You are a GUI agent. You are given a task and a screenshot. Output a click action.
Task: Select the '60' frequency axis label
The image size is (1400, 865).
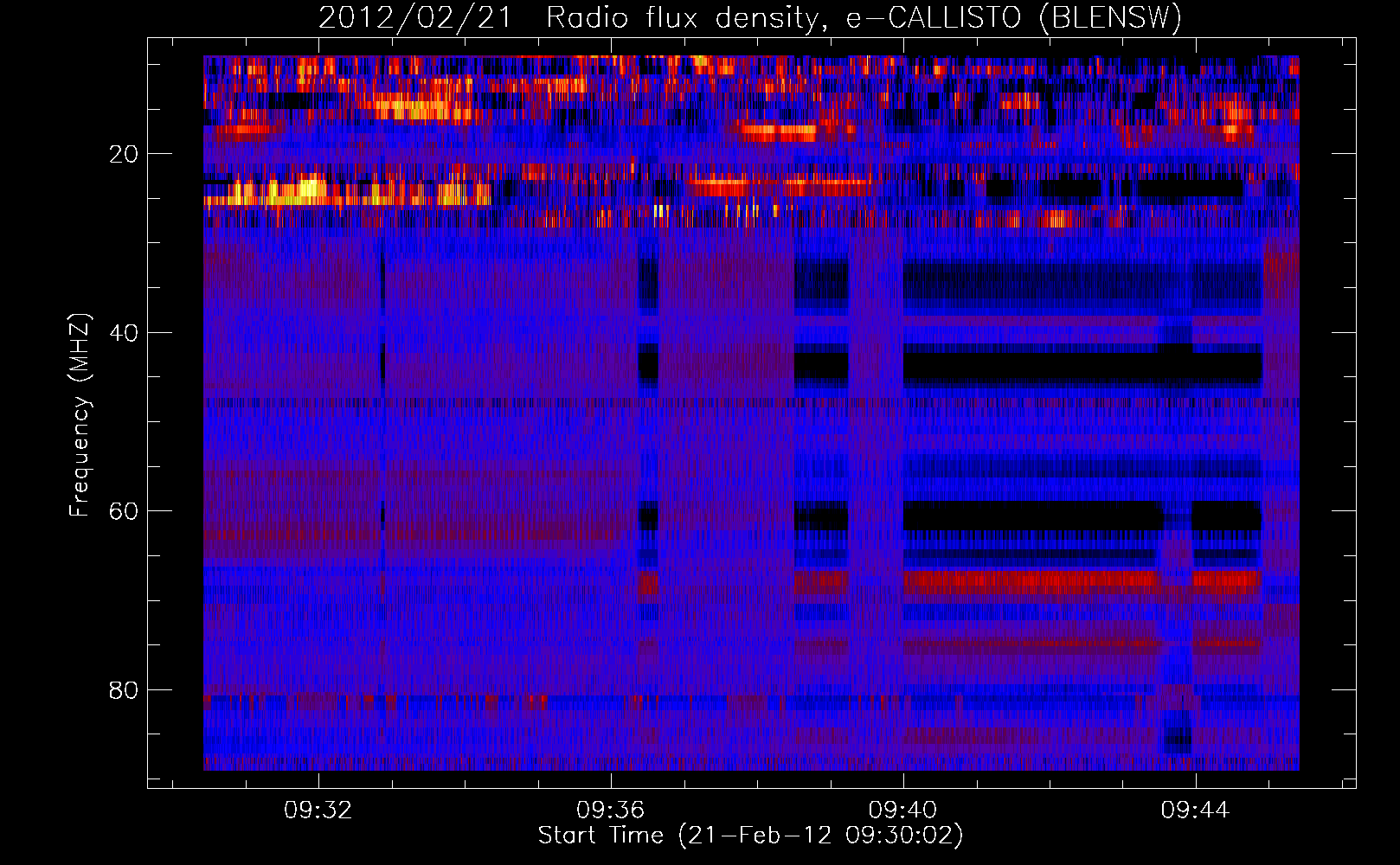(125, 512)
